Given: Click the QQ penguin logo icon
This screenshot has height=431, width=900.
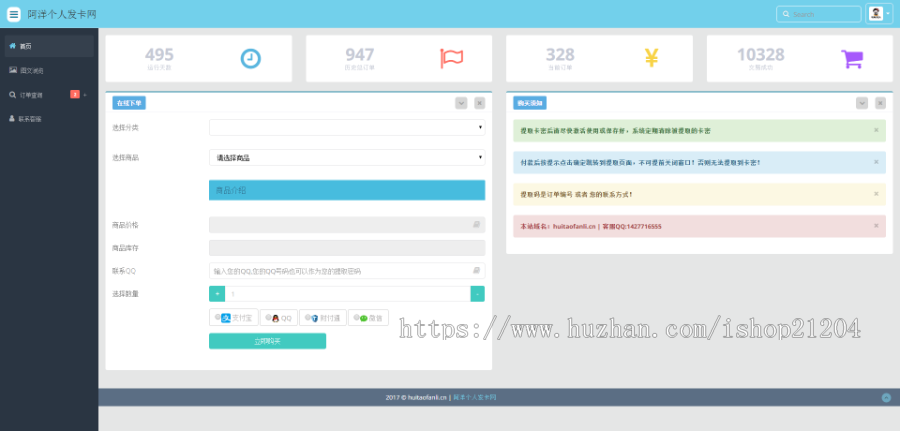Looking at the screenshot, I should (x=276, y=318).
